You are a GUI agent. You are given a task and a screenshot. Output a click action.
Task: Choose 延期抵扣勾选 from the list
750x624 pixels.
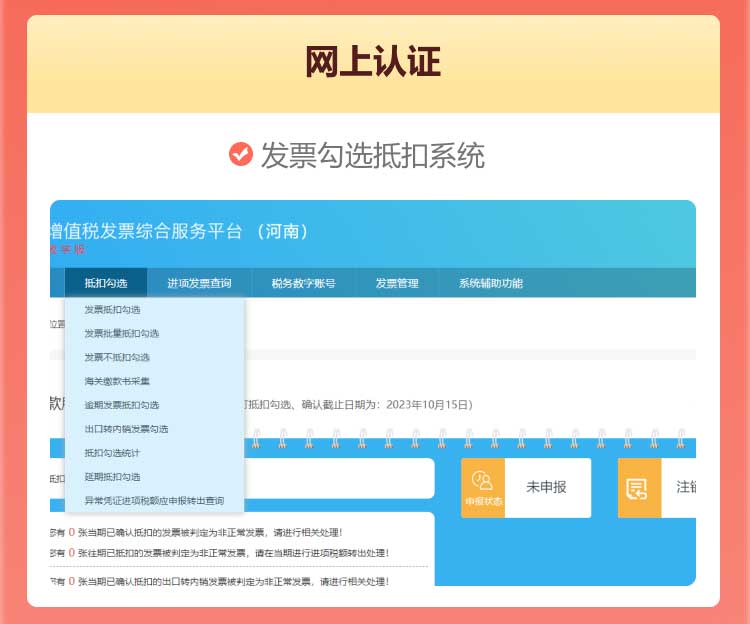tap(112, 477)
